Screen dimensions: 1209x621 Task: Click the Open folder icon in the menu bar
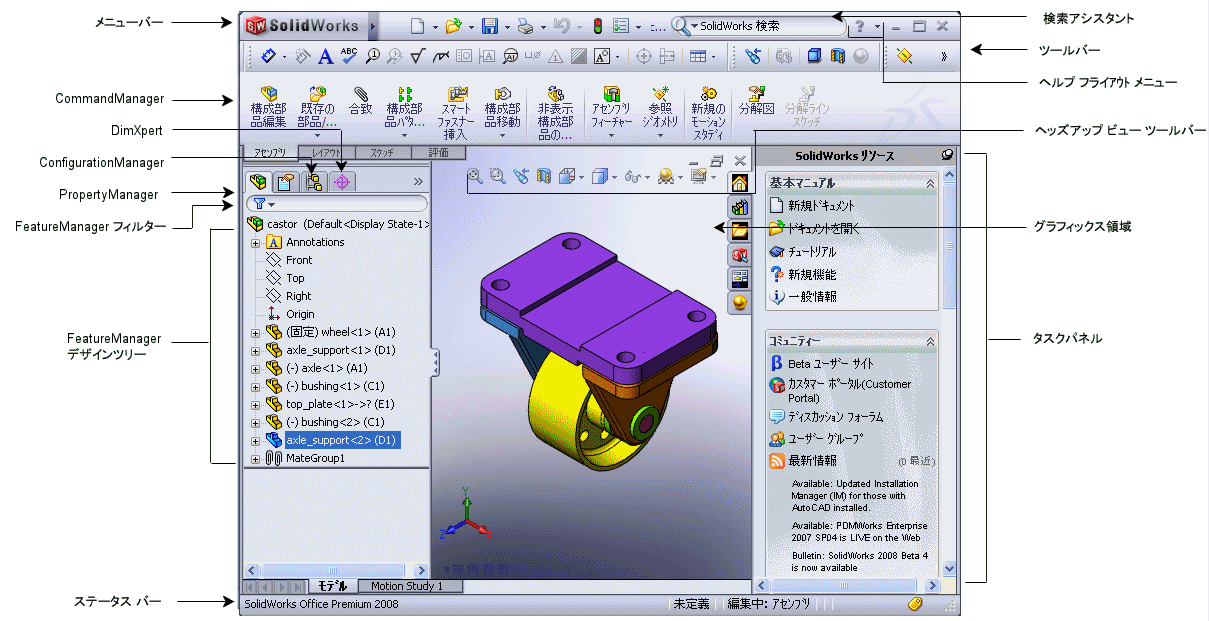pos(453,26)
